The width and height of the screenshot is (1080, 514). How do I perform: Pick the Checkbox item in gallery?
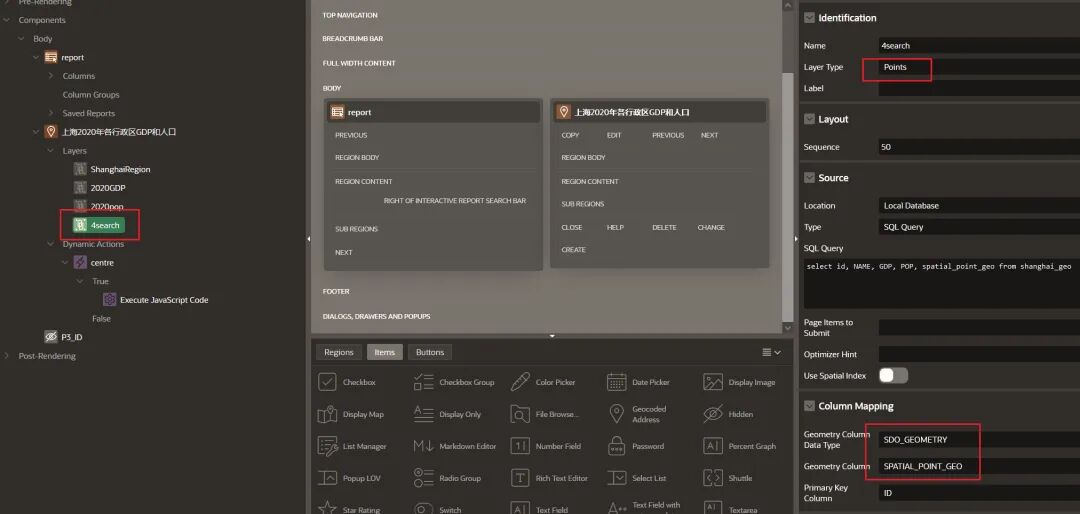347,382
